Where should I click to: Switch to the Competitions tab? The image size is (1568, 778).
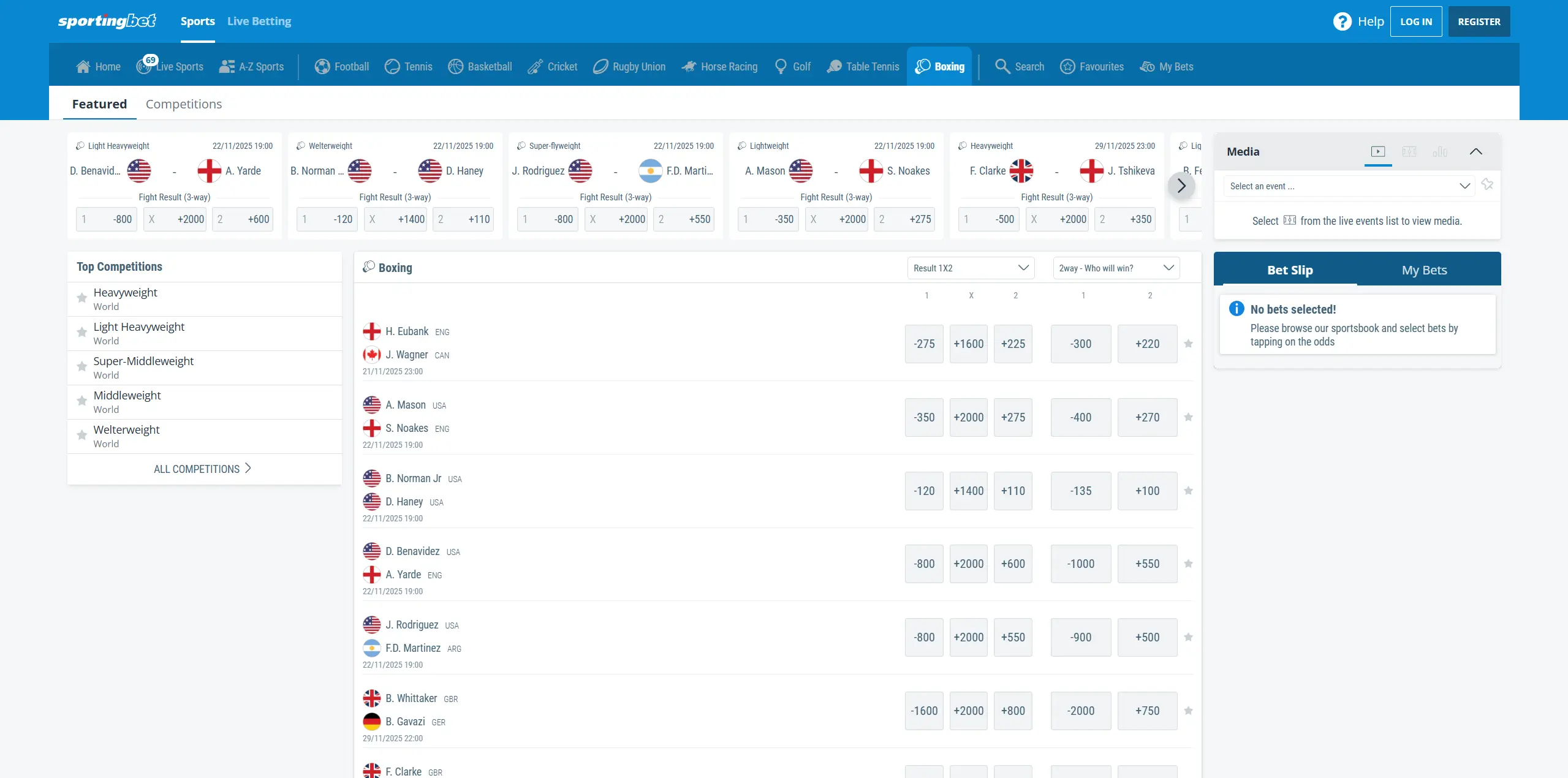[183, 104]
